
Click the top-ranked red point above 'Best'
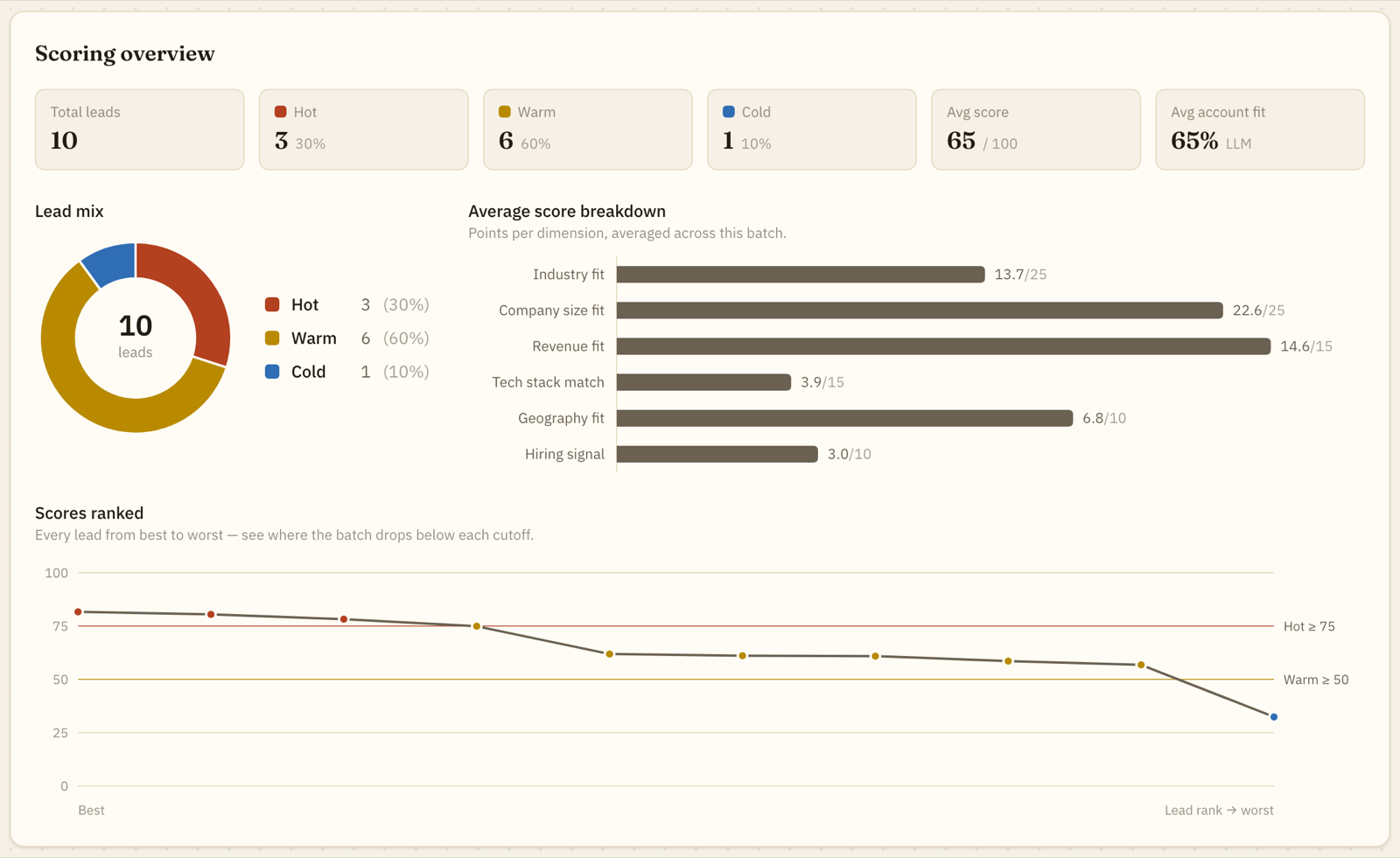79,612
